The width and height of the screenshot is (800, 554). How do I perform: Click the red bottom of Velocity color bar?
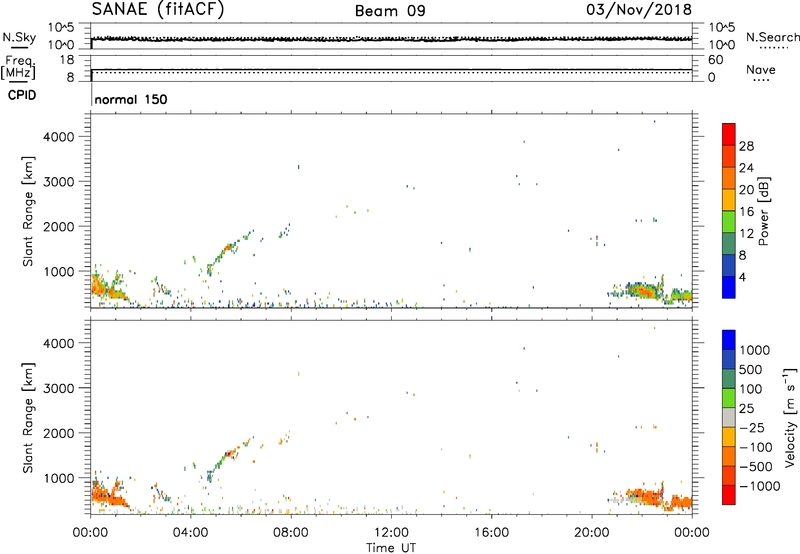point(729,495)
